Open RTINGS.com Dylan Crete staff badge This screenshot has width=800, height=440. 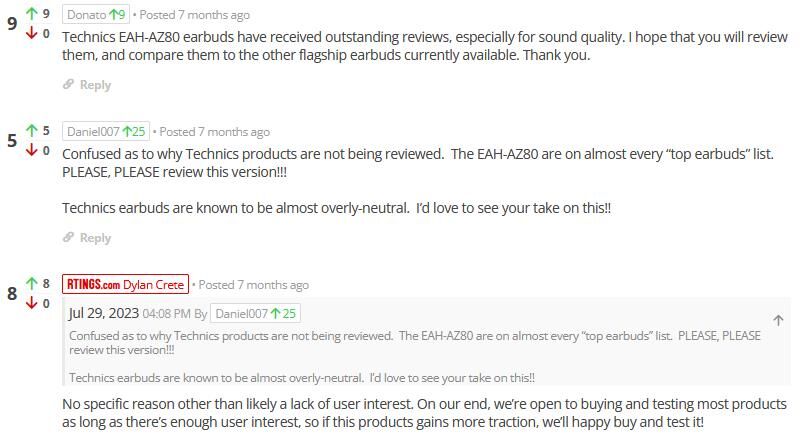[126, 284]
